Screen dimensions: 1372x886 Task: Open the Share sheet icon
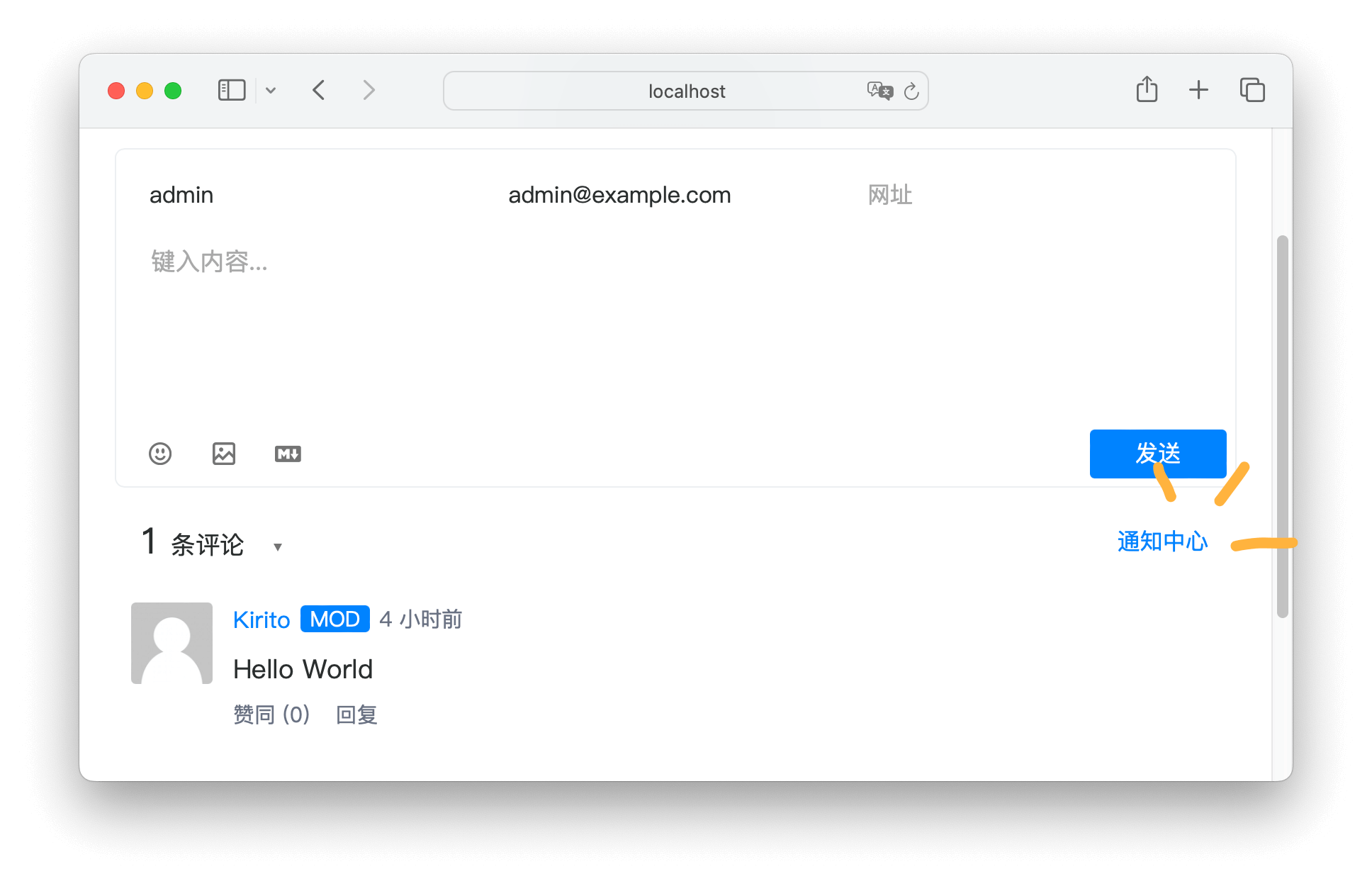pos(1147,90)
